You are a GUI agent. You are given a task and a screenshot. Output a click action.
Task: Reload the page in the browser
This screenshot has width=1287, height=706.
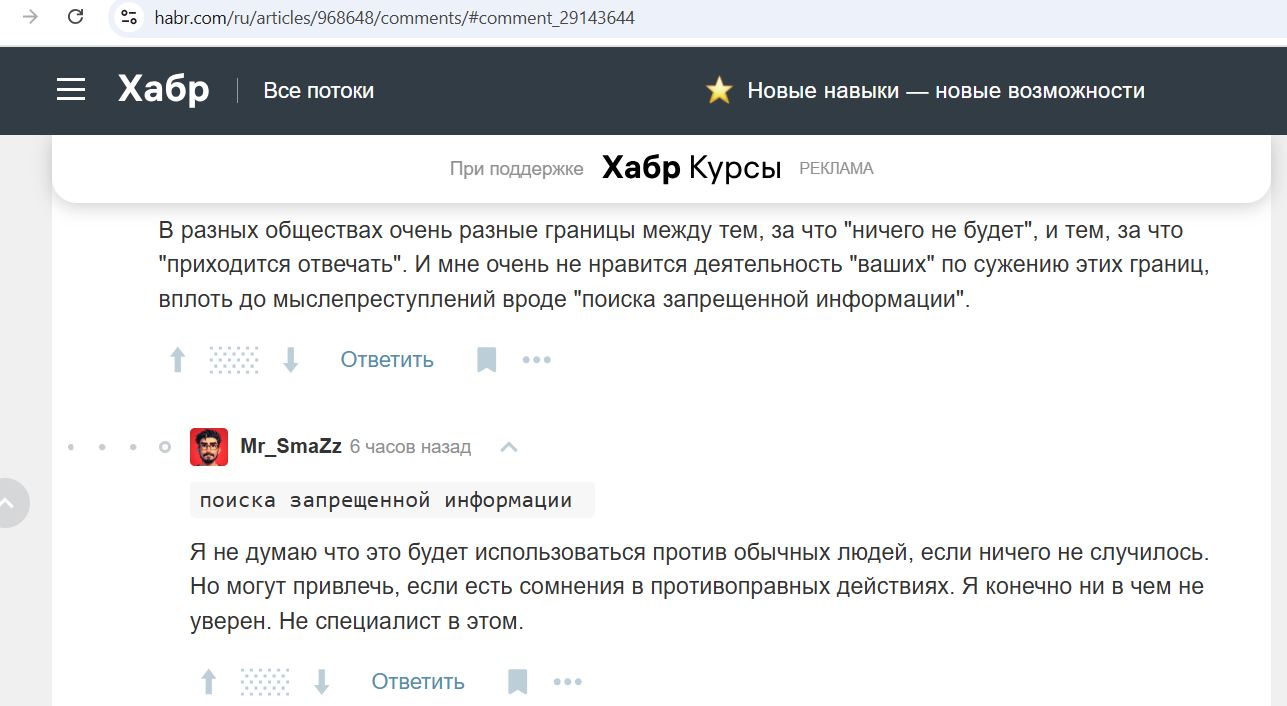click(x=75, y=17)
